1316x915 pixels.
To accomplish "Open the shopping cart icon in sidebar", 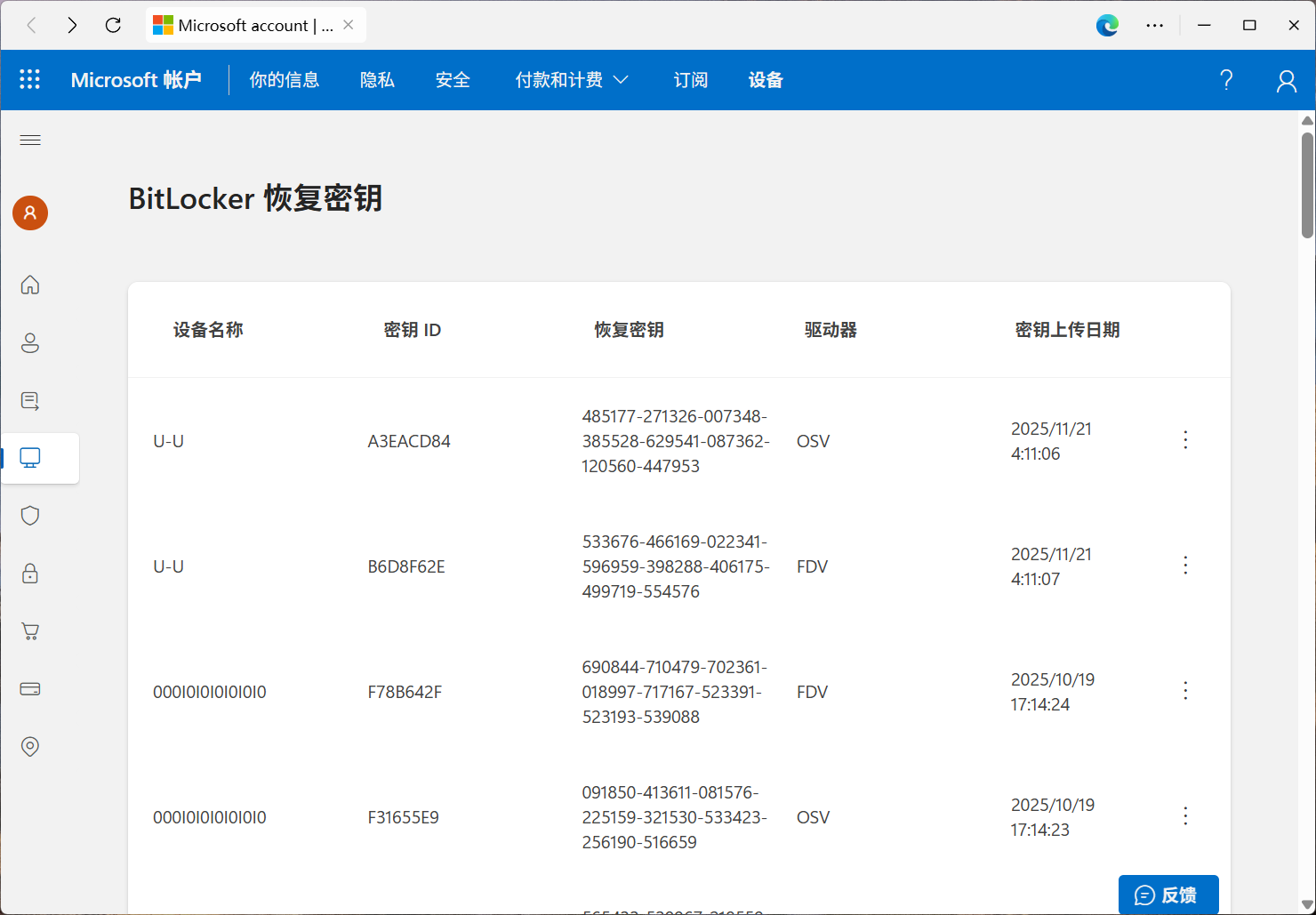I will 30,631.
